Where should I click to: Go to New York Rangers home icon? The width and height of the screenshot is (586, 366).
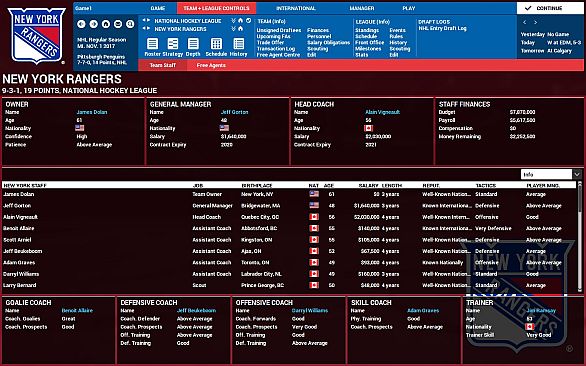[241, 29]
